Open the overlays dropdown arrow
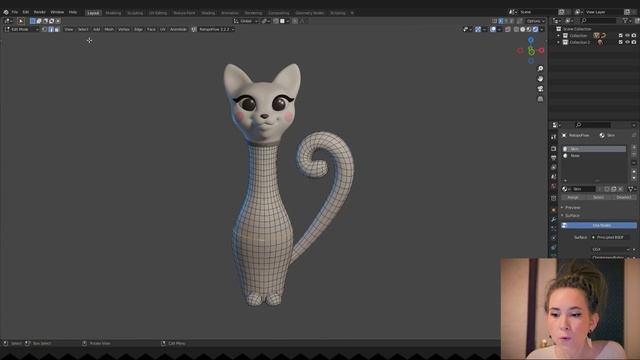Screen dimensions: 640x360 [499, 29]
